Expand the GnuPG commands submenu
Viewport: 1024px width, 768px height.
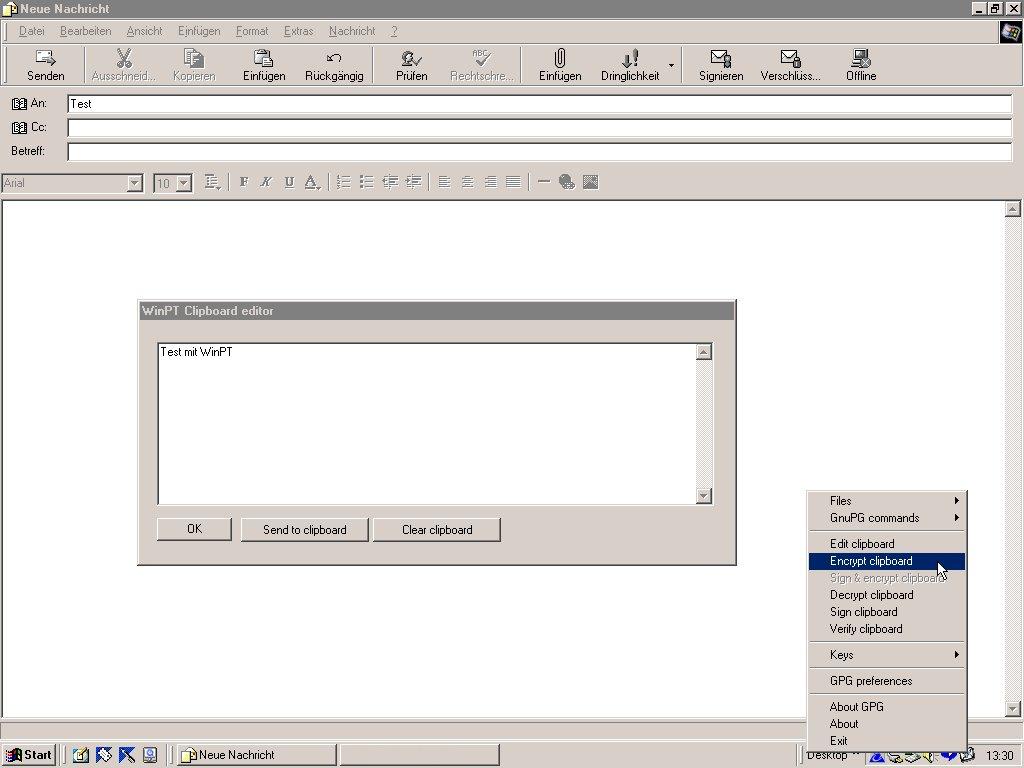(x=887, y=518)
